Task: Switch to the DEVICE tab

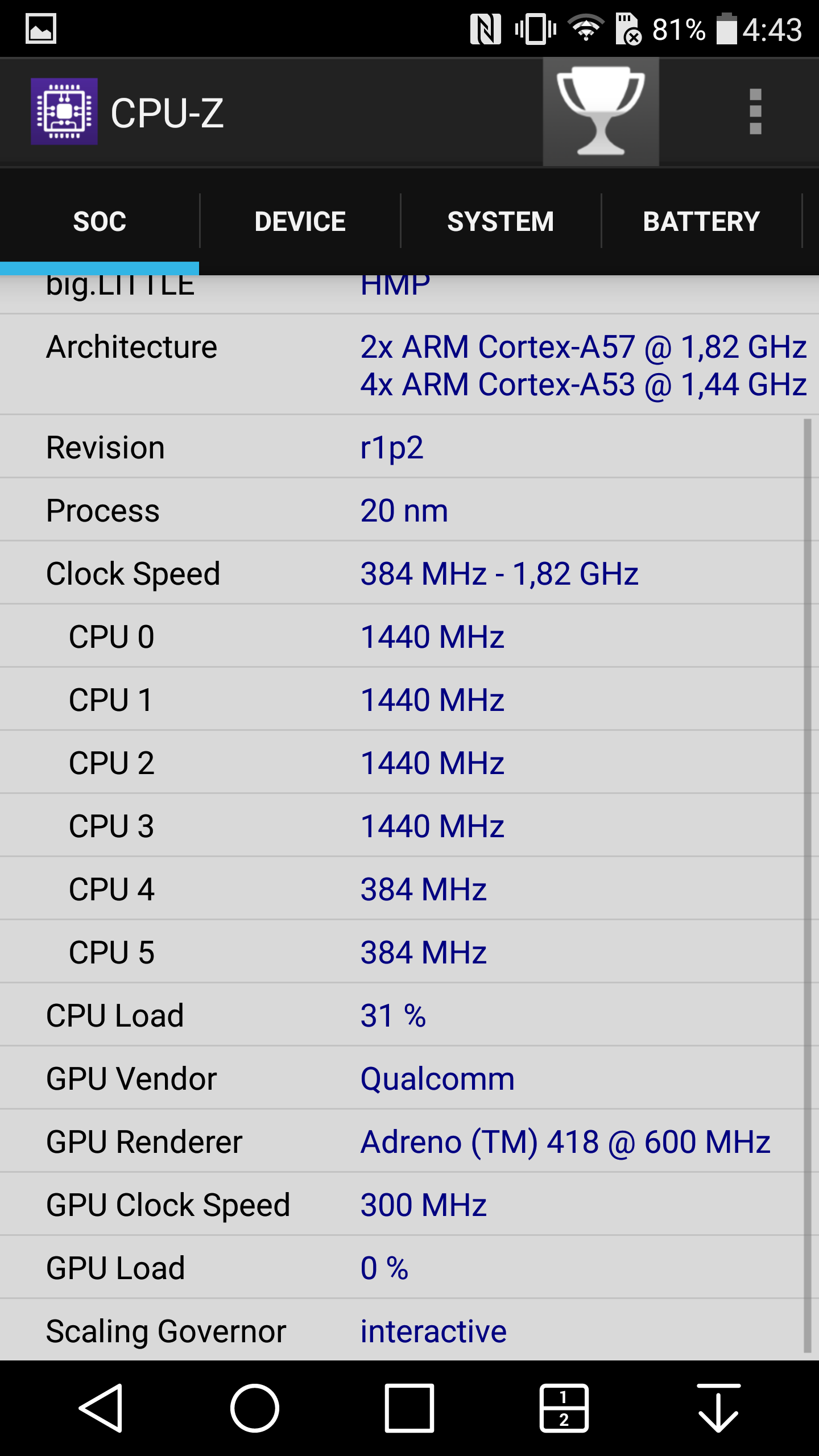Action: coord(300,221)
